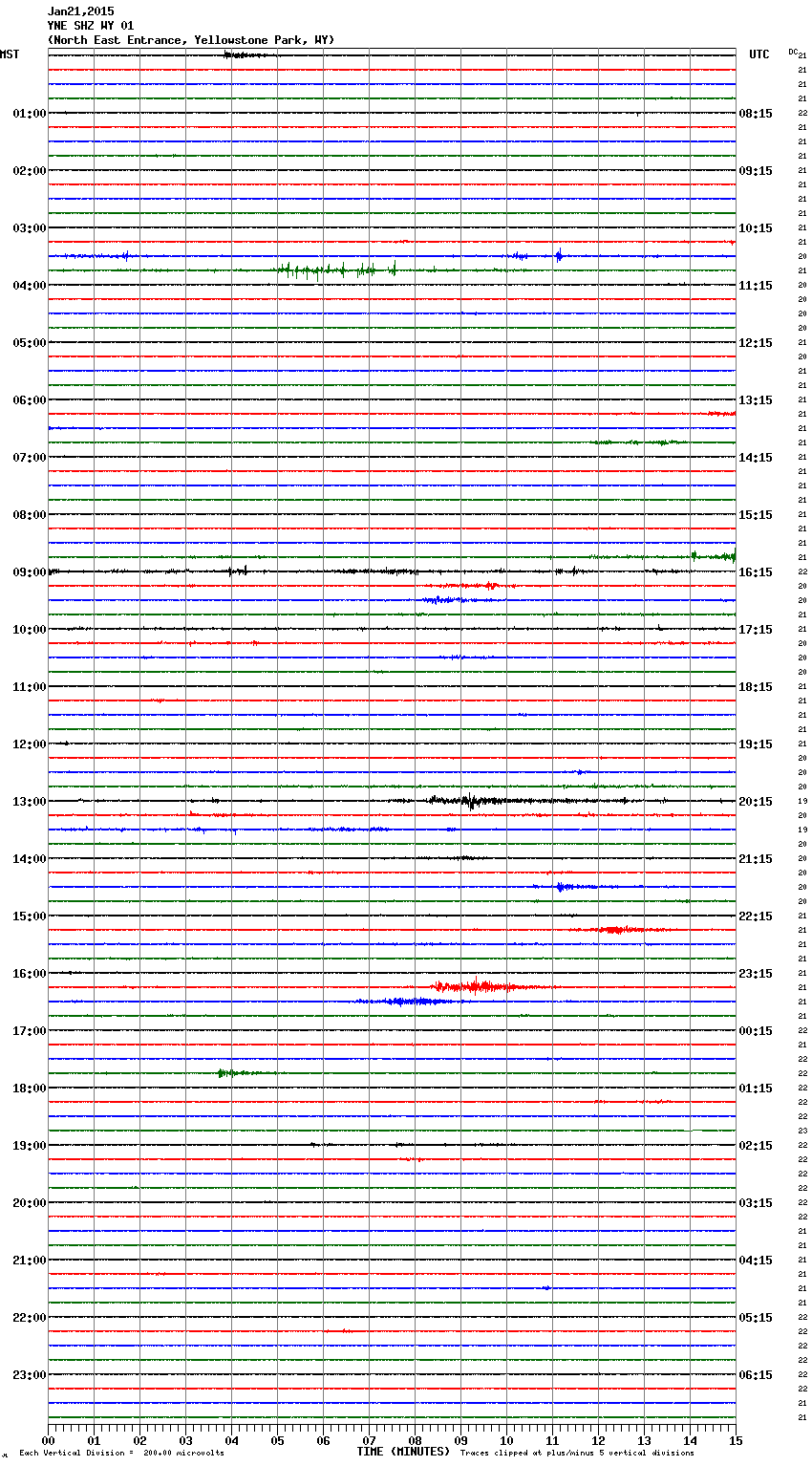Image resolution: width=812 pixels, height=1466 pixels.
Task: Click the 05:00 MST time label
Action: point(30,343)
